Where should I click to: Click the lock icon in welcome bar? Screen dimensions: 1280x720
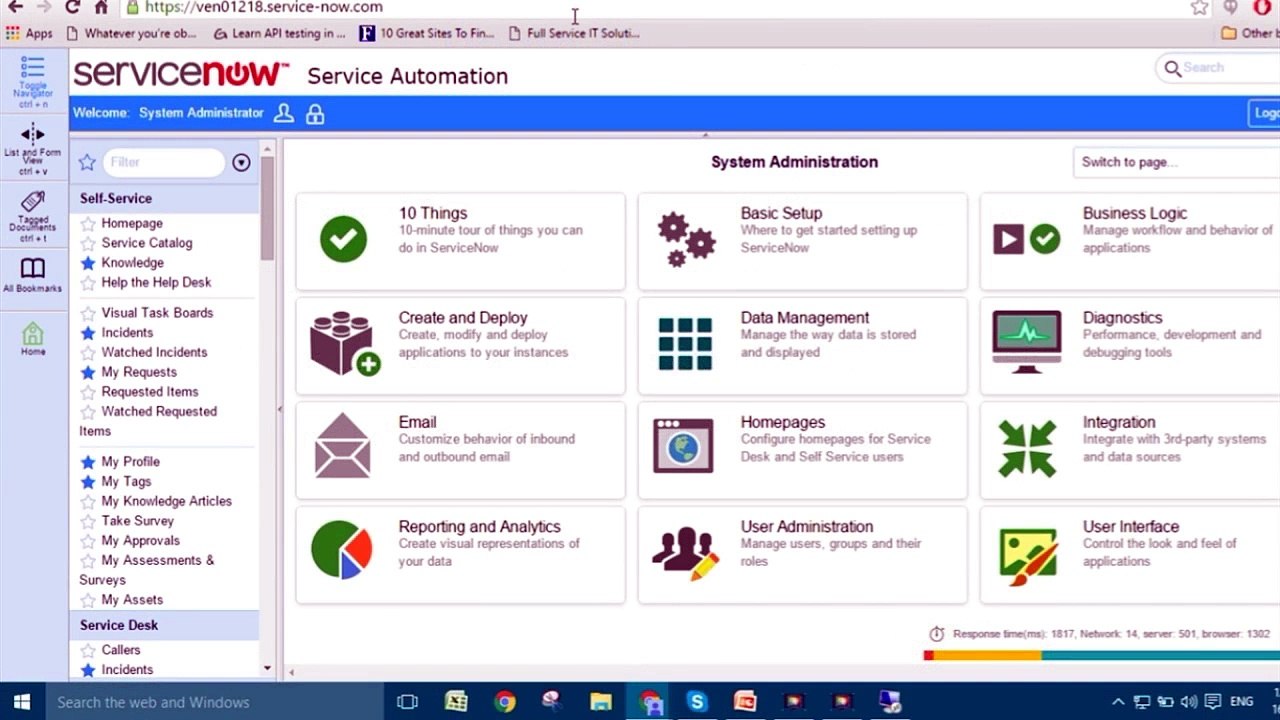tap(315, 114)
